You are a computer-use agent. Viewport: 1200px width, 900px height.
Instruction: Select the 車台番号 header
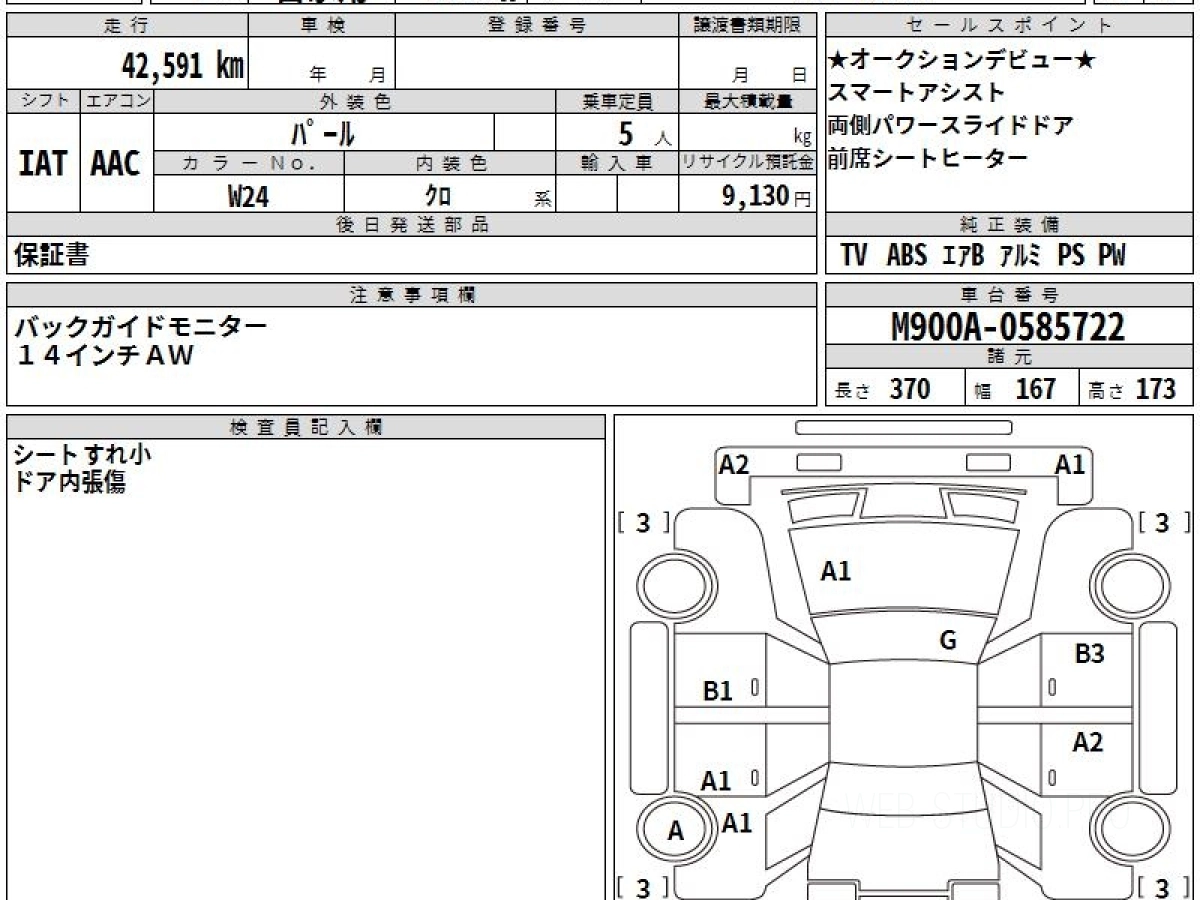pyautogui.click(x=1010, y=294)
